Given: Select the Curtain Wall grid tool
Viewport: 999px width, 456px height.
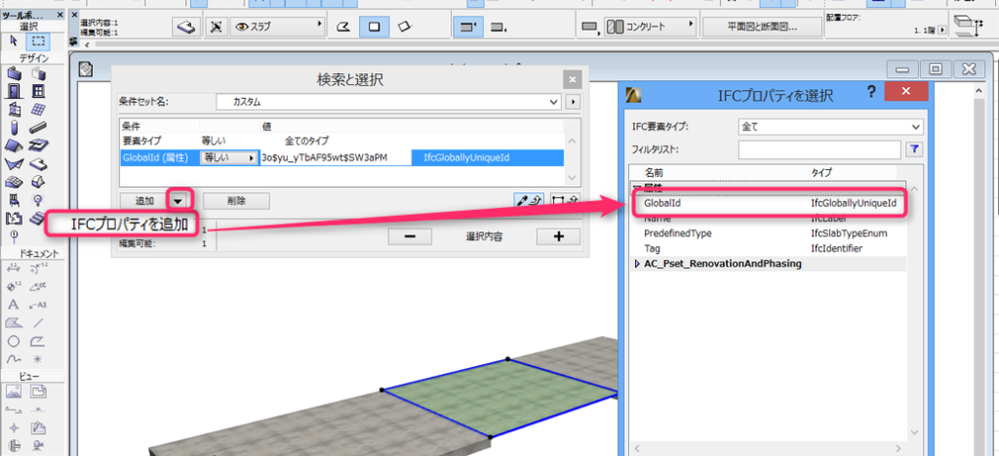Looking at the screenshot, I should point(38,109).
